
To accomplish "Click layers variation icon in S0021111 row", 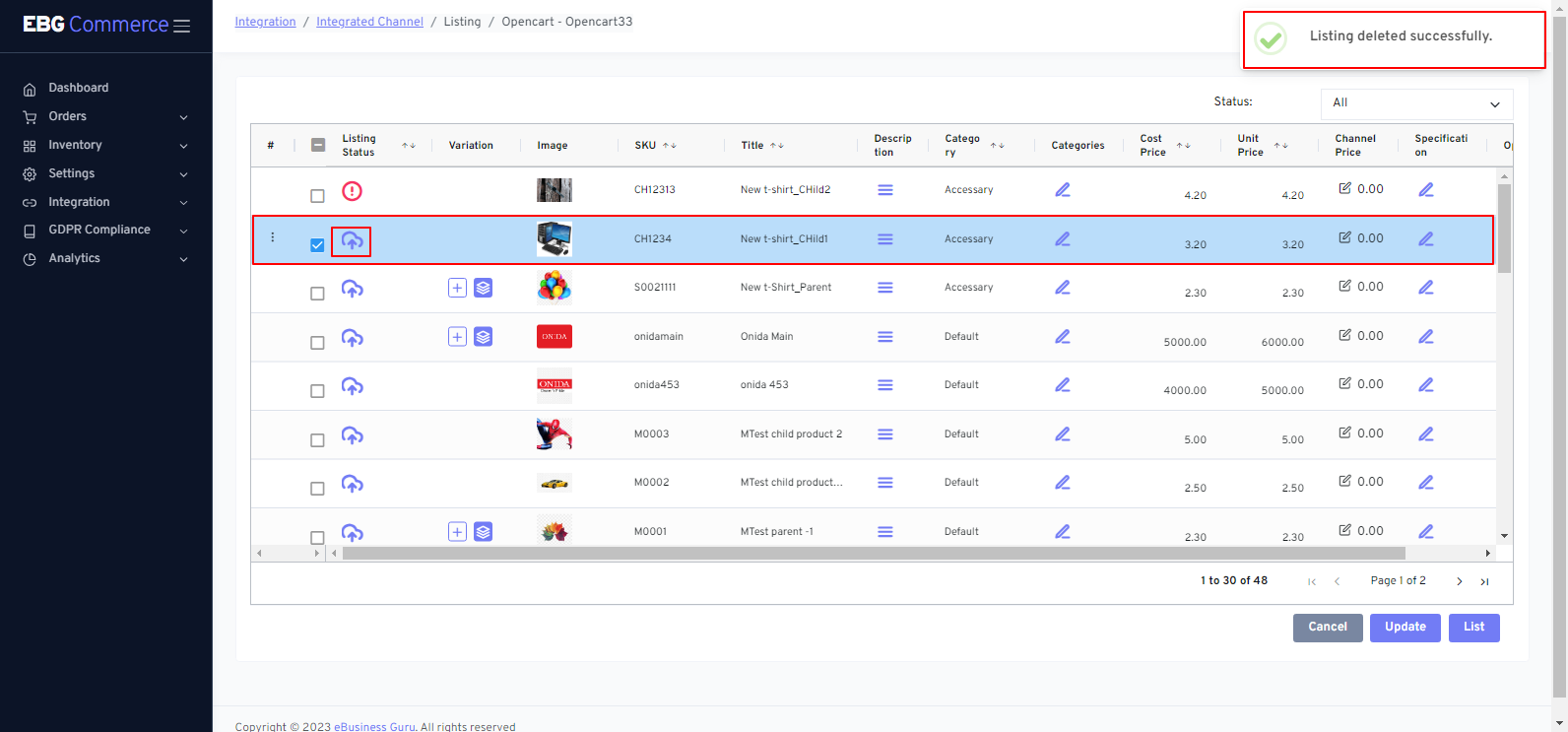I will 483,288.
